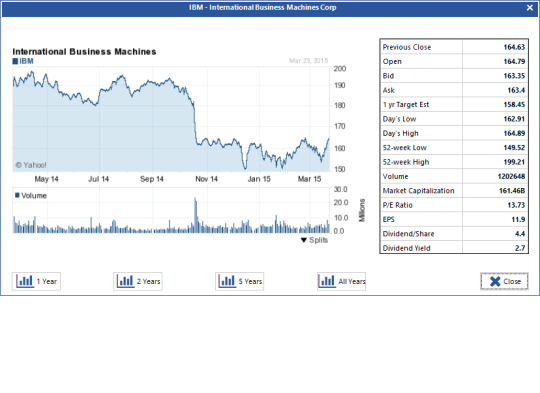Click the Mar 23, 2015 date text
540x393 pixels.
pyautogui.click(x=308, y=61)
